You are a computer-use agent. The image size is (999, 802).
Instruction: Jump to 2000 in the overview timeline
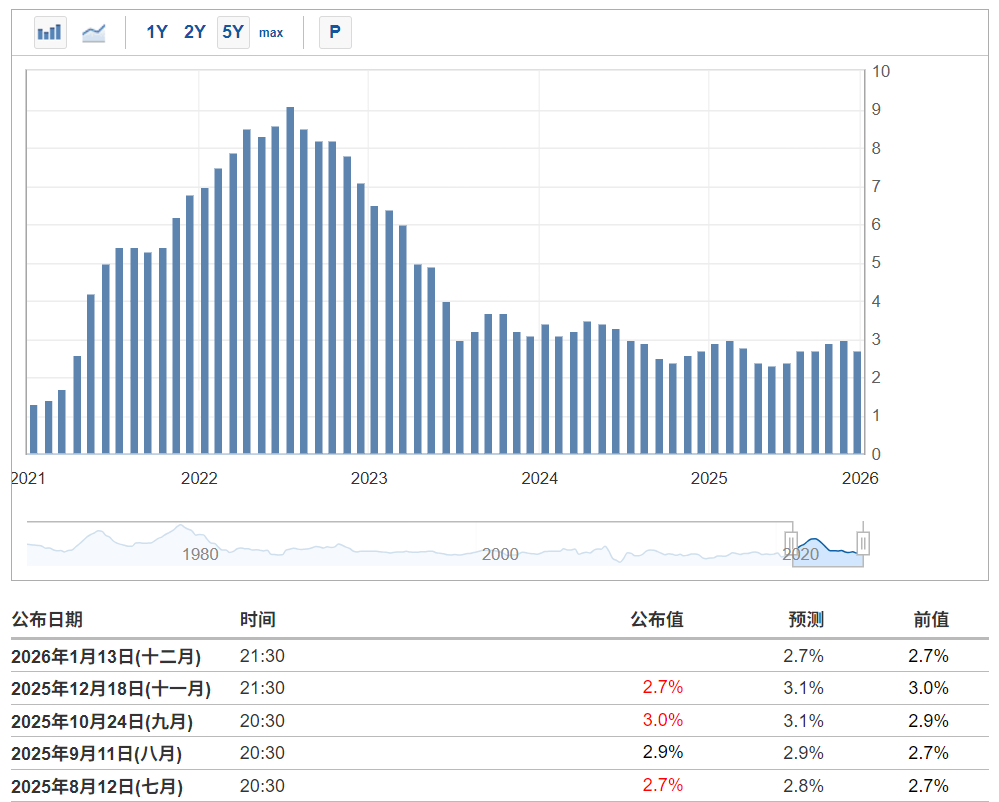(x=500, y=554)
